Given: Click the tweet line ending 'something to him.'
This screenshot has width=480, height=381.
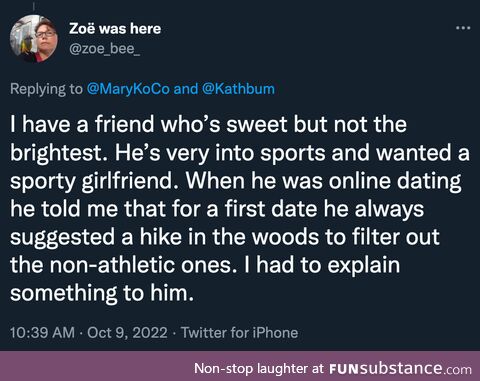Looking at the screenshot, I should 102,293.
